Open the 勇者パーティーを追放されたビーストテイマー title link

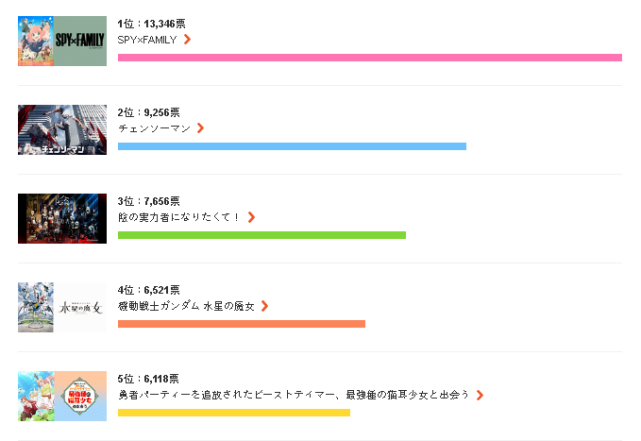pyautogui.click(x=293, y=395)
